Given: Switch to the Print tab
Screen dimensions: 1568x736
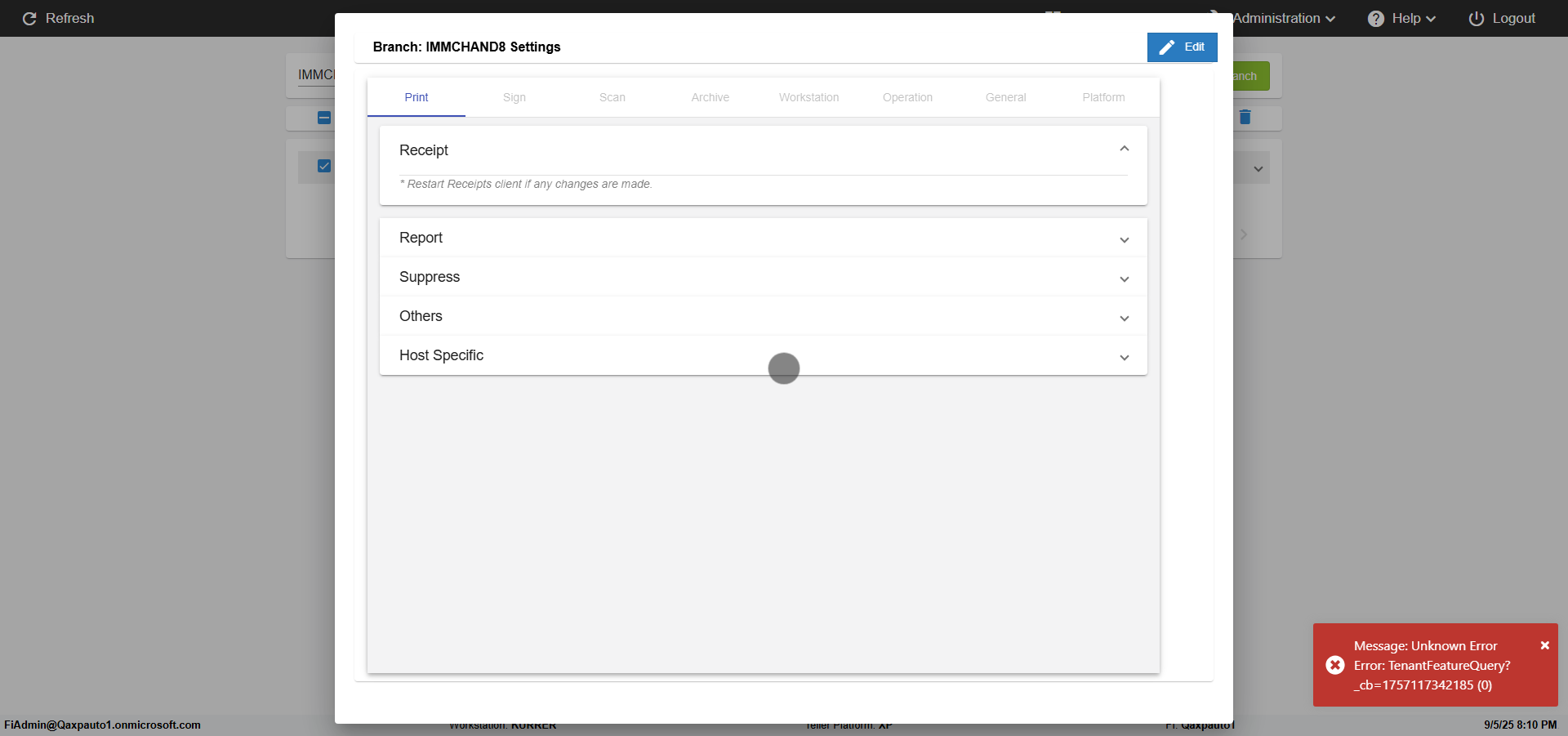Looking at the screenshot, I should point(416,97).
